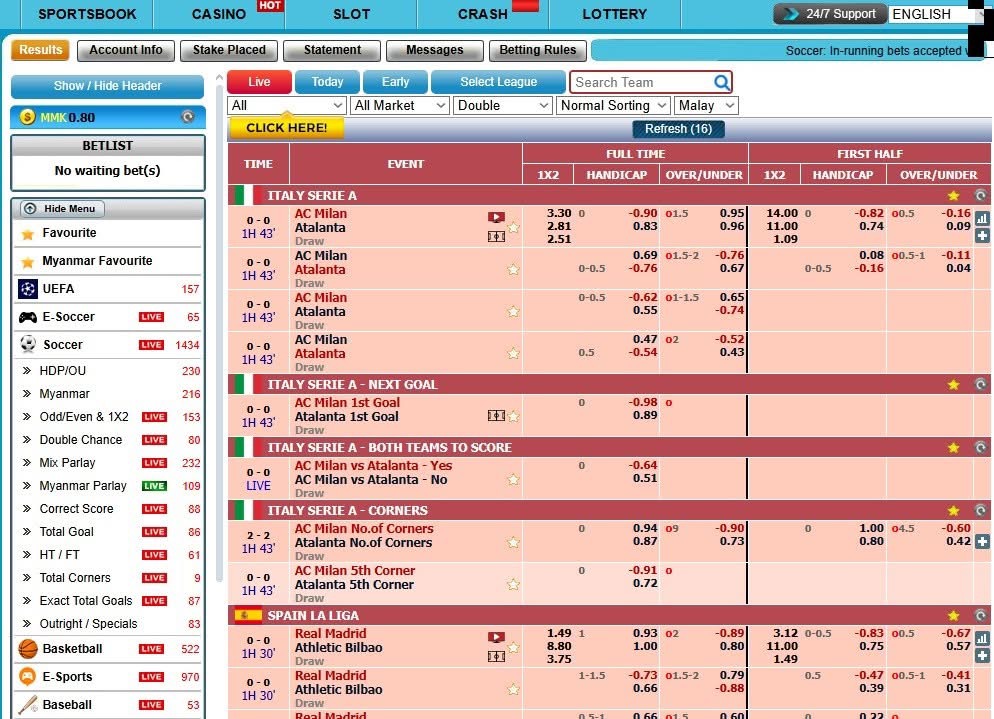Click search magnifier icon in Search Team
This screenshot has height=719, width=994.
point(721,82)
